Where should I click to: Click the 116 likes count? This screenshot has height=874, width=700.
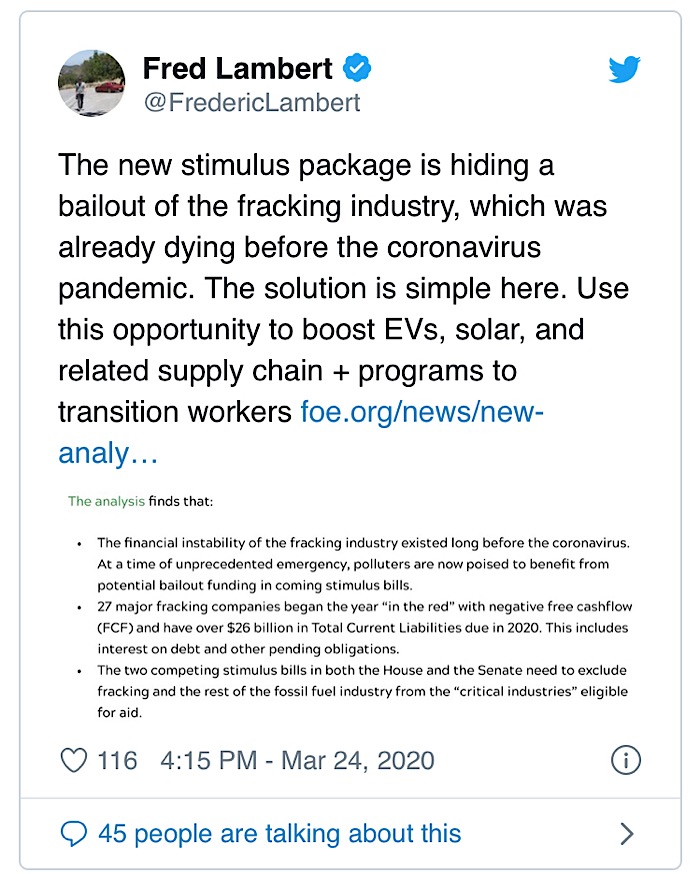(x=117, y=760)
